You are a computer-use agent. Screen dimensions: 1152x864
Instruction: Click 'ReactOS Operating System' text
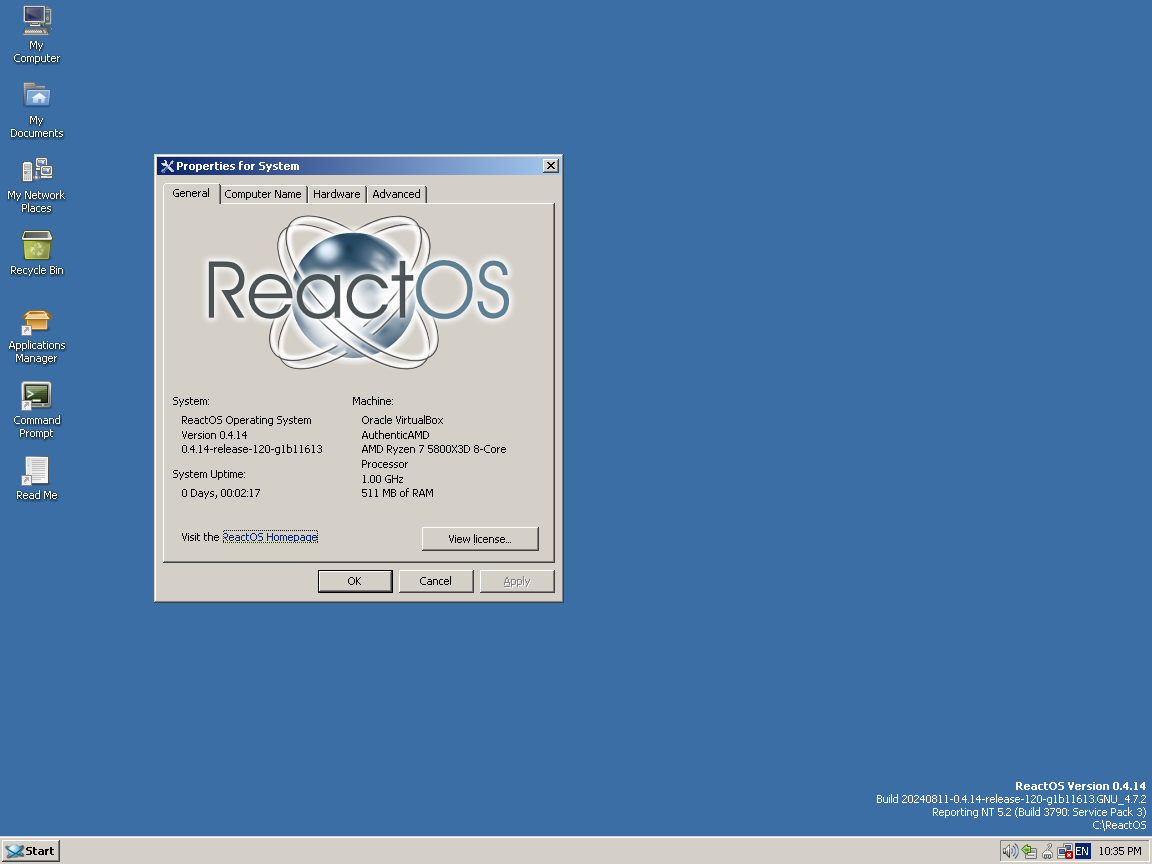point(246,420)
